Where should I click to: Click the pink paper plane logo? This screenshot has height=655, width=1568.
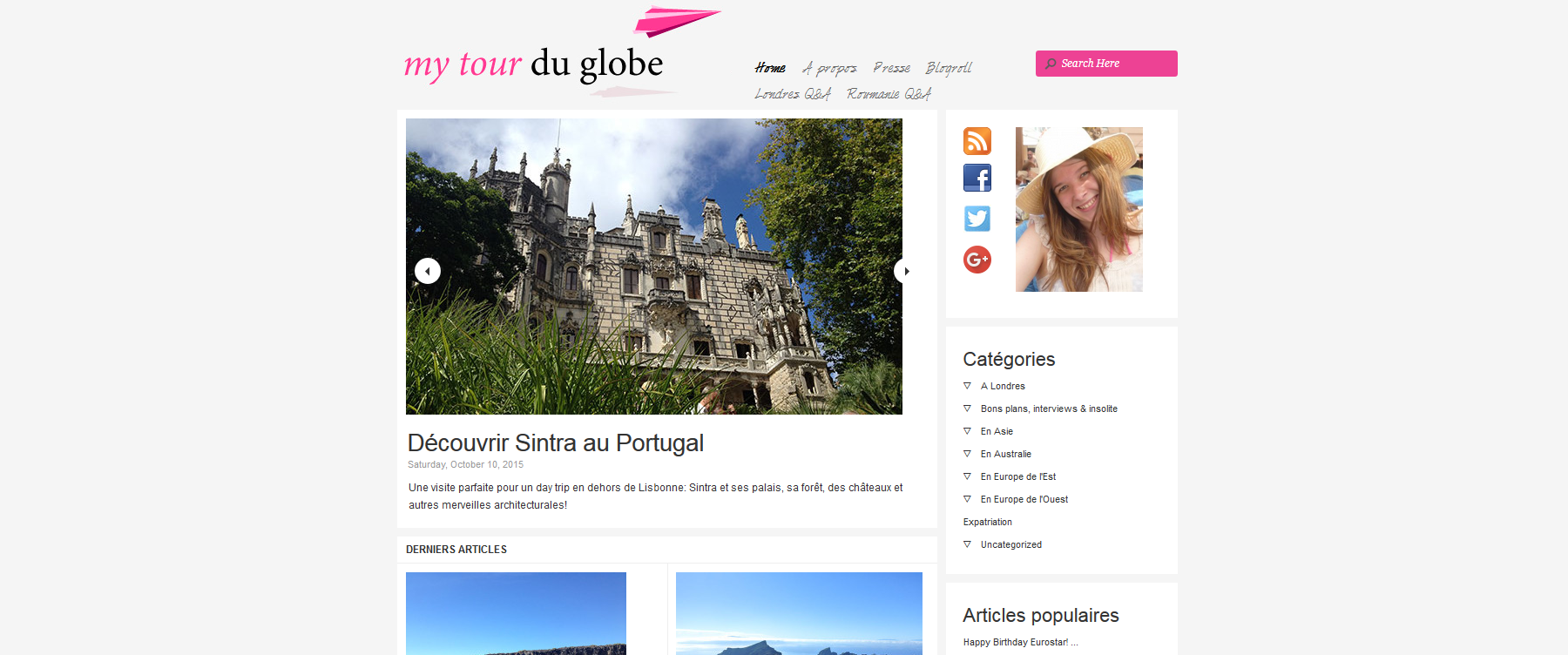coord(677,21)
